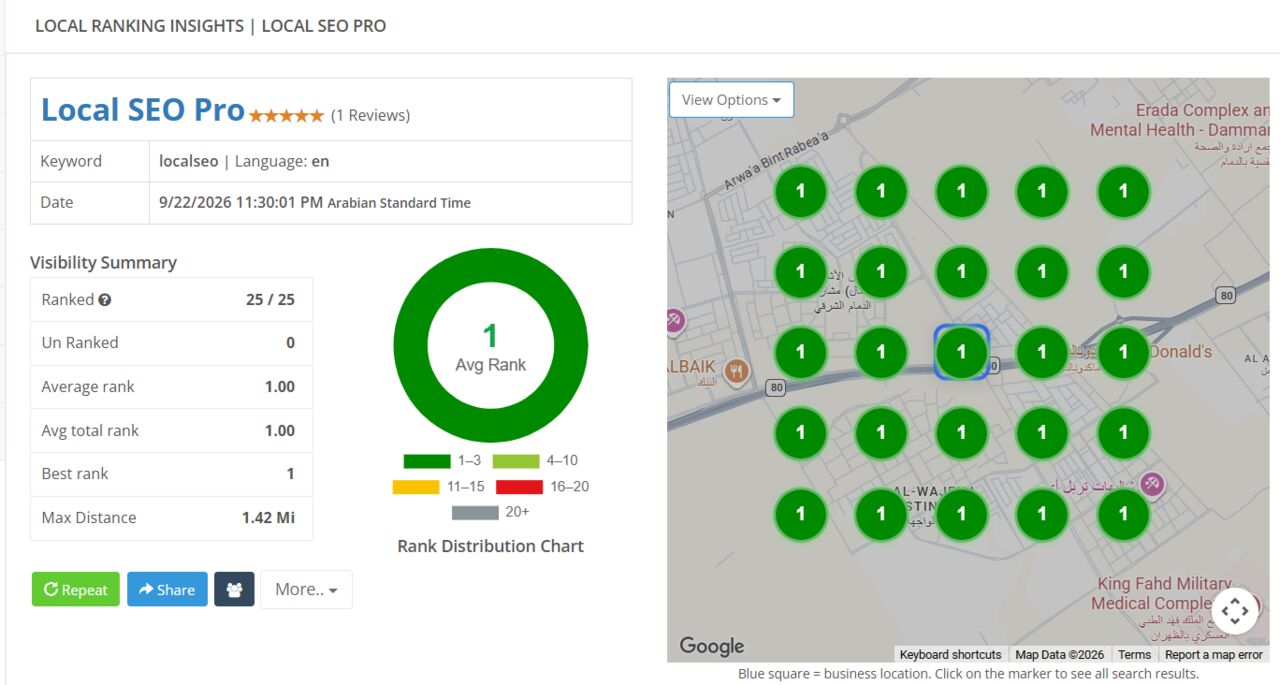
Task: Click the Un Ranked value '0'
Action: coord(291,343)
